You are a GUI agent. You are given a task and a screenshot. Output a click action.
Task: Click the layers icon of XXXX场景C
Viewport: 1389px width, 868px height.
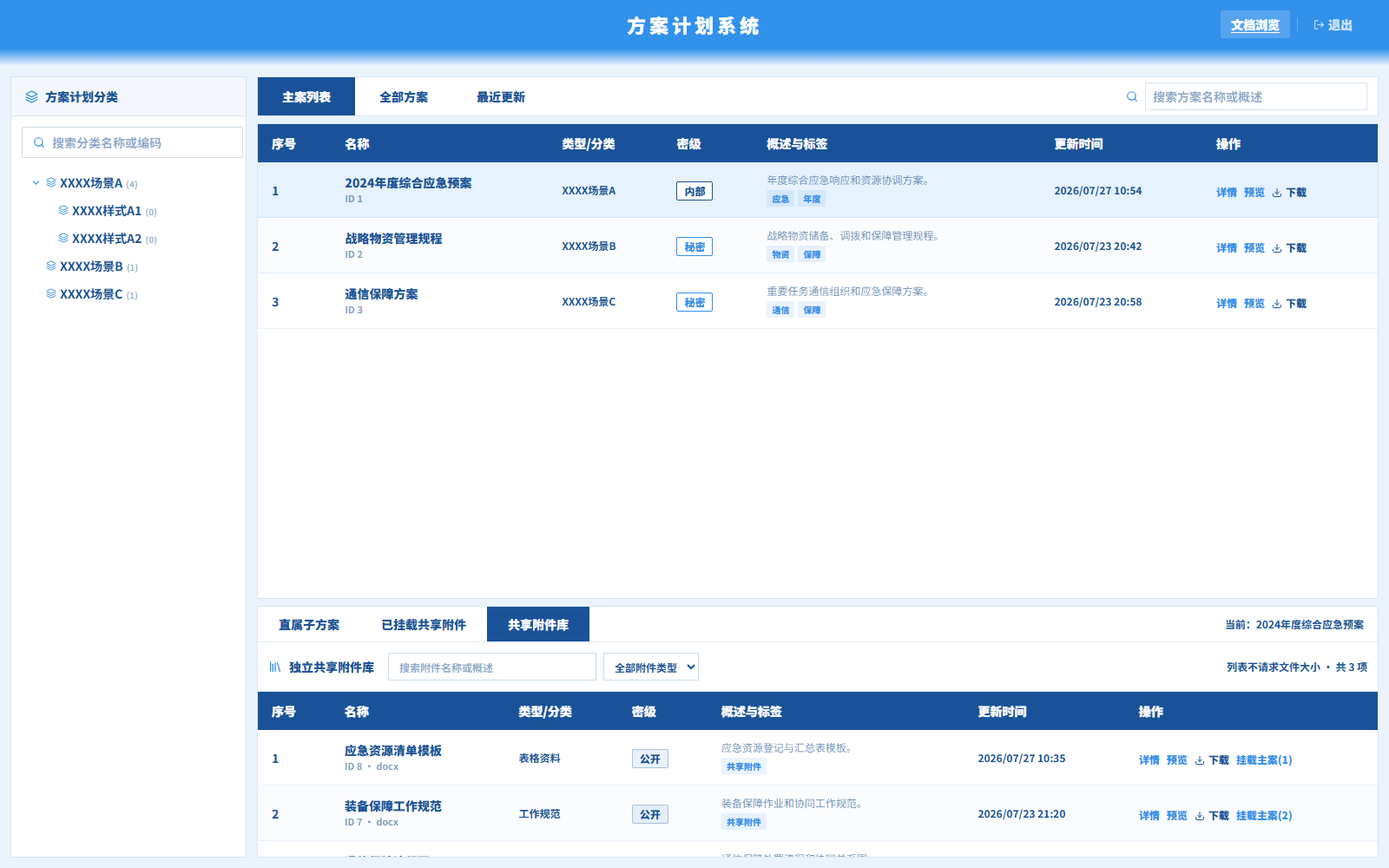[x=51, y=293]
